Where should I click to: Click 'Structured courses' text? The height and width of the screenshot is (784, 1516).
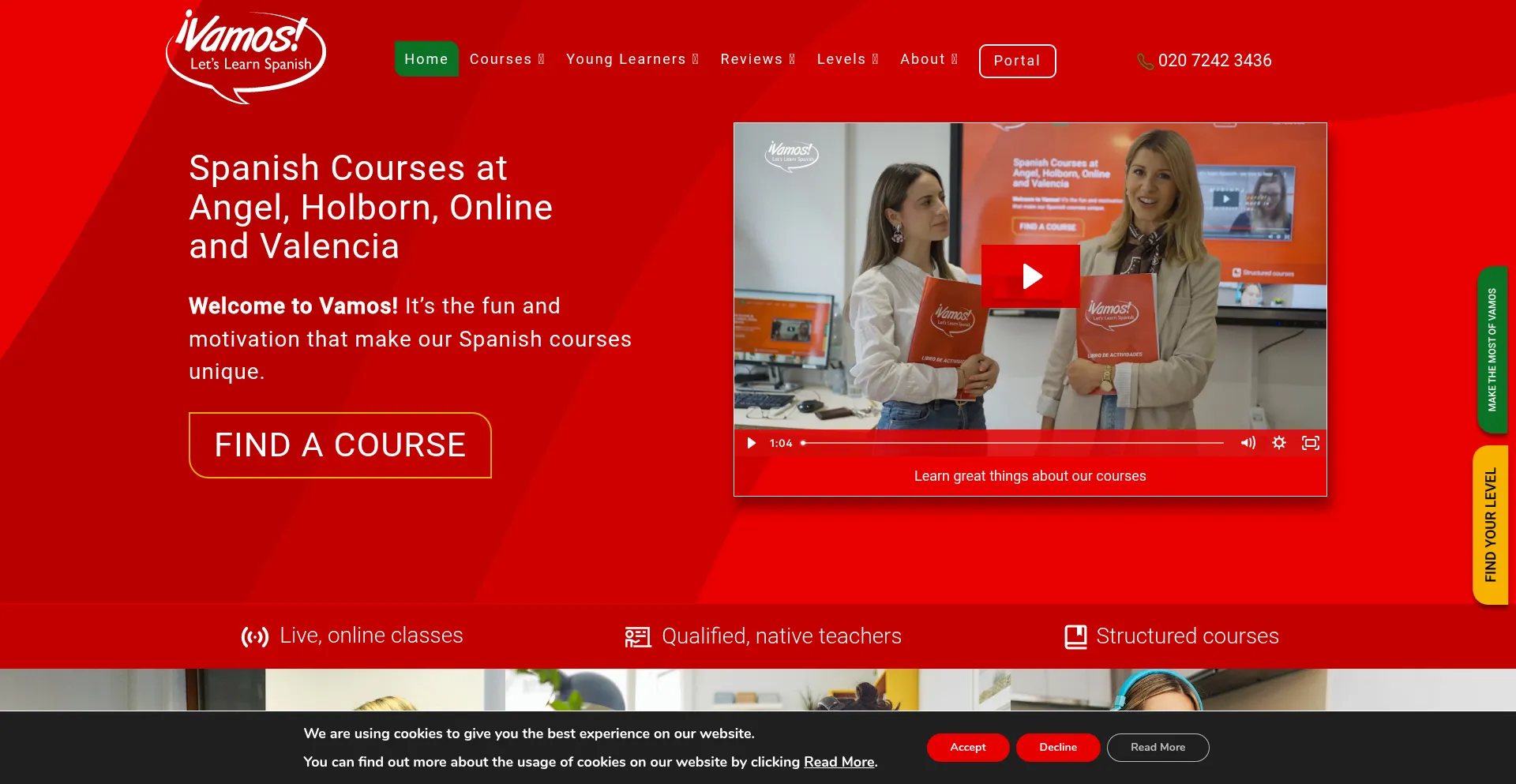click(x=1188, y=636)
